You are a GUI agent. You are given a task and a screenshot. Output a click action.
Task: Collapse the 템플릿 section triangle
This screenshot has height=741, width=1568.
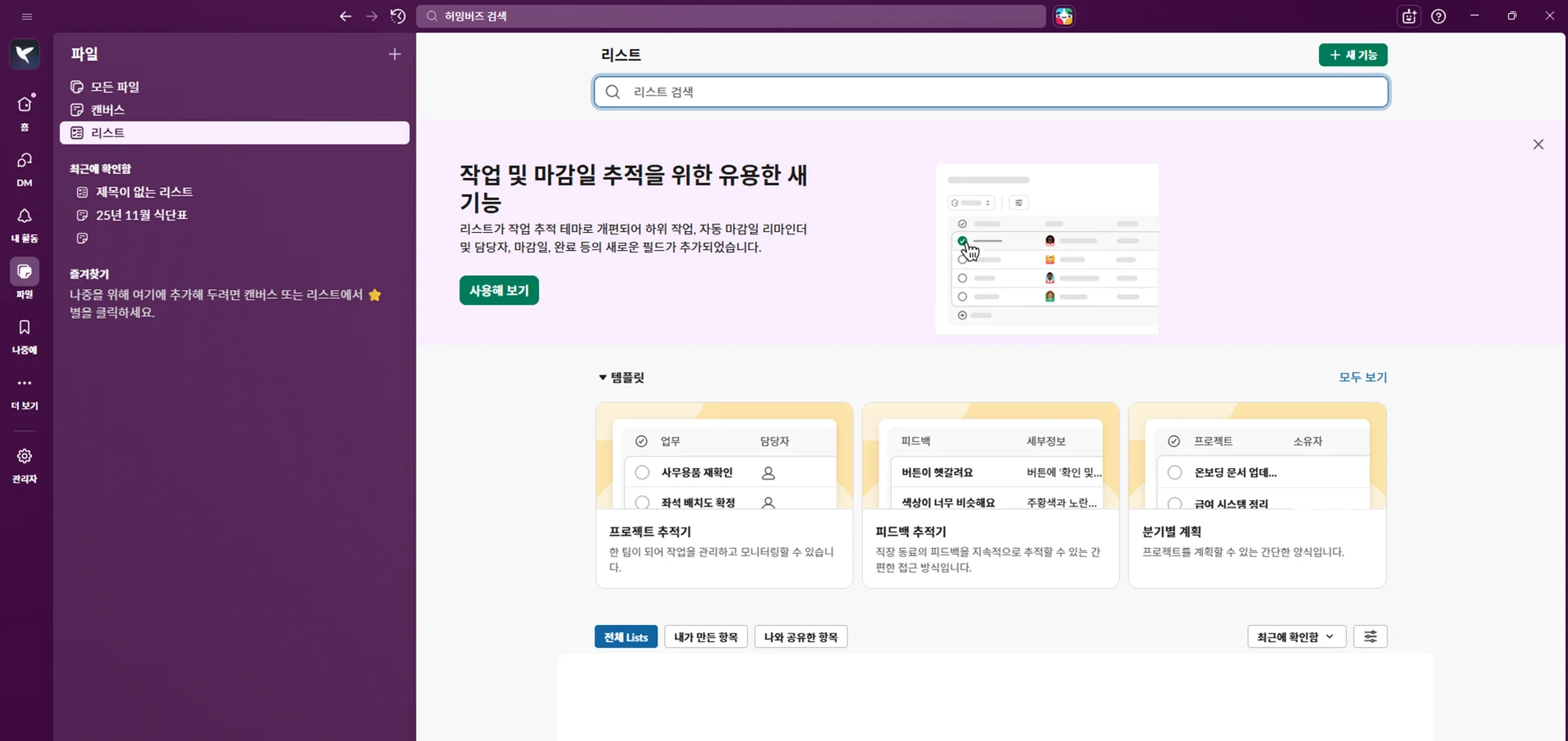pyautogui.click(x=603, y=377)
